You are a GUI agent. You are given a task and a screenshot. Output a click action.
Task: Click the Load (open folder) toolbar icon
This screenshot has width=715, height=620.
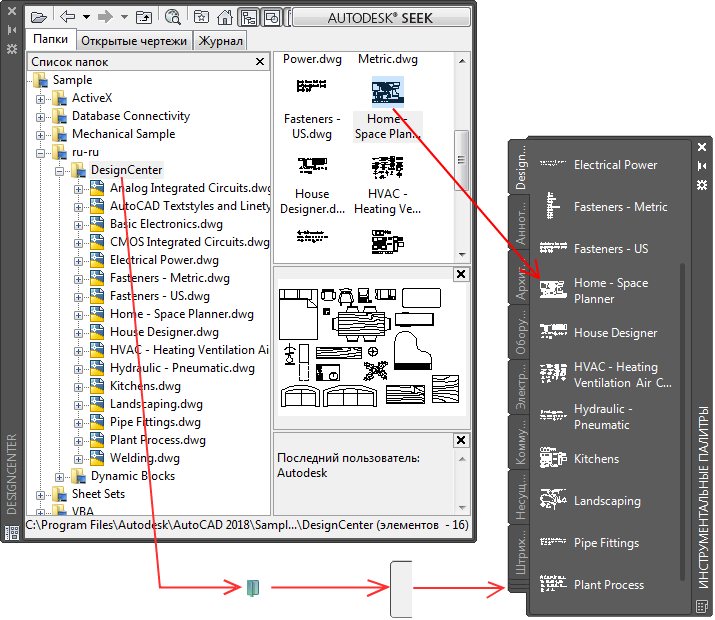point(39,18)
